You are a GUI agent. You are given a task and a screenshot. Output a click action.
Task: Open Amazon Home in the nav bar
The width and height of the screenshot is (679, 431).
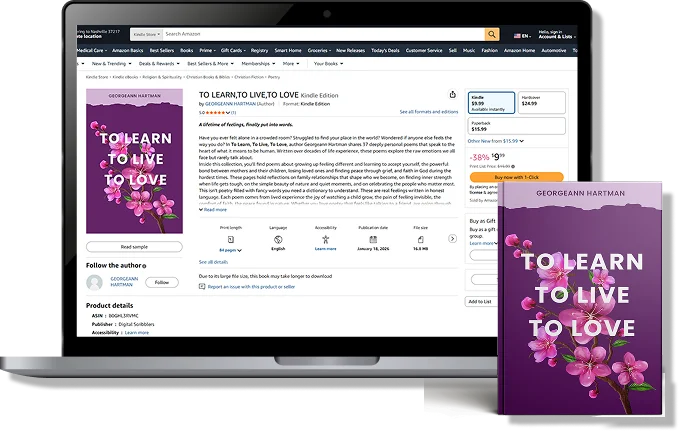point(519,51)
